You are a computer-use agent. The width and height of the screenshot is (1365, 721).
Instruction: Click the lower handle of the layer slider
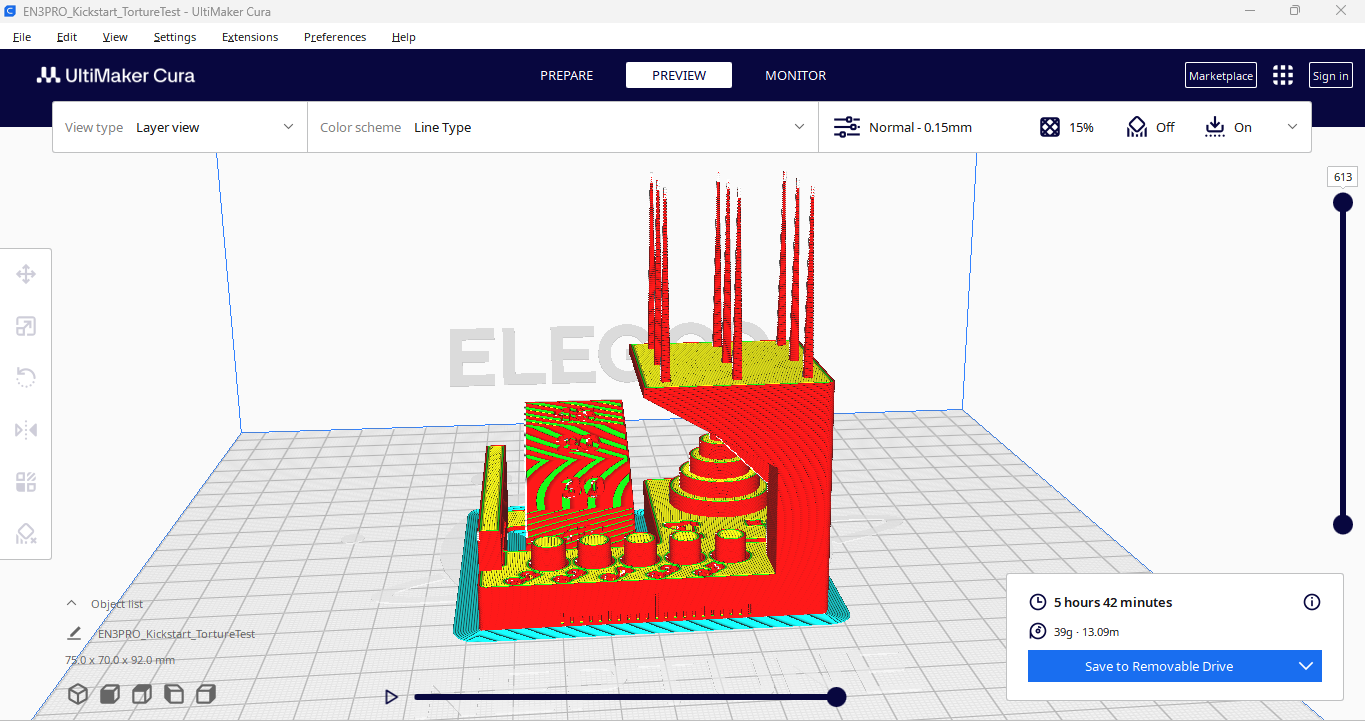pyautogui.click(x=1343, y=525)
